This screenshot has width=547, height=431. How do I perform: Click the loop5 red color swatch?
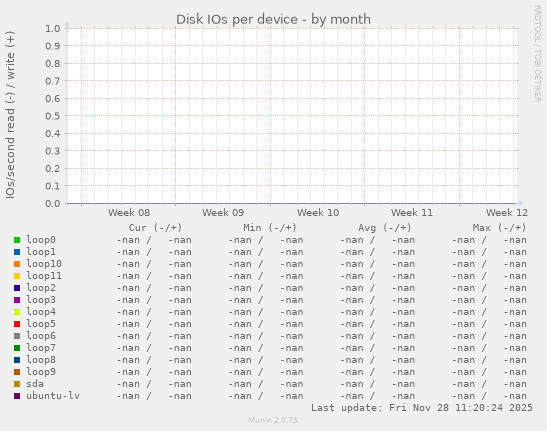[x=17, y=324]
